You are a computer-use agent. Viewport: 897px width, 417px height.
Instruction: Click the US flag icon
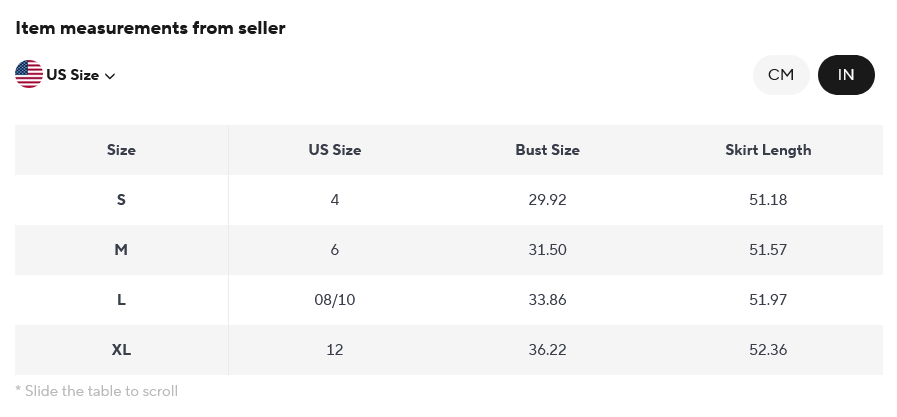click(29, 74)
